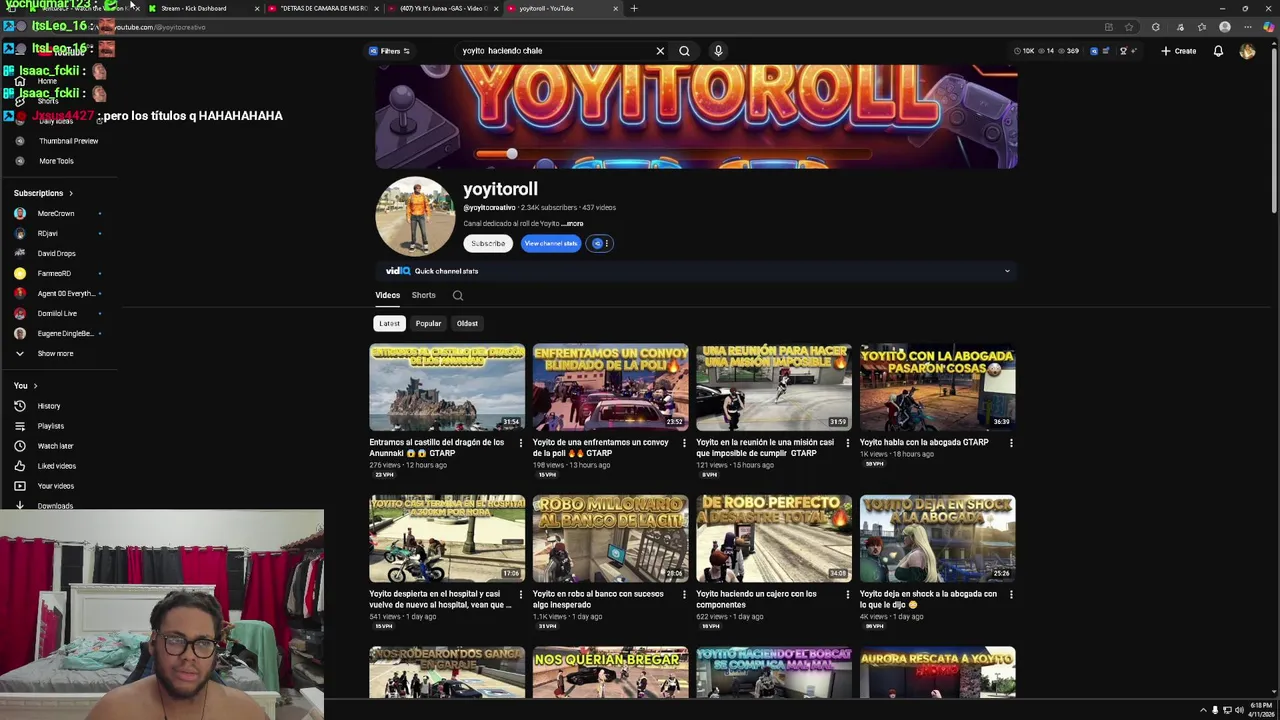The width and height of the screenshot is (1280, 720).
Task: Open the MoreCrown subscription channel
Action: tap(56, 213)
